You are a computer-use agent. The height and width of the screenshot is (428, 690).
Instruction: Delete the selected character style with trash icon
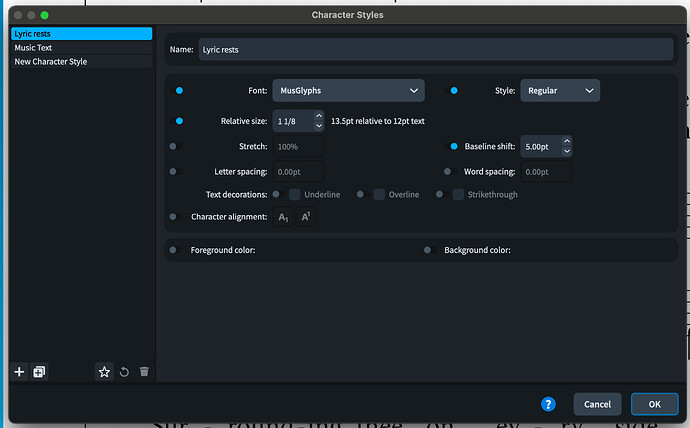tap(144, 372)
